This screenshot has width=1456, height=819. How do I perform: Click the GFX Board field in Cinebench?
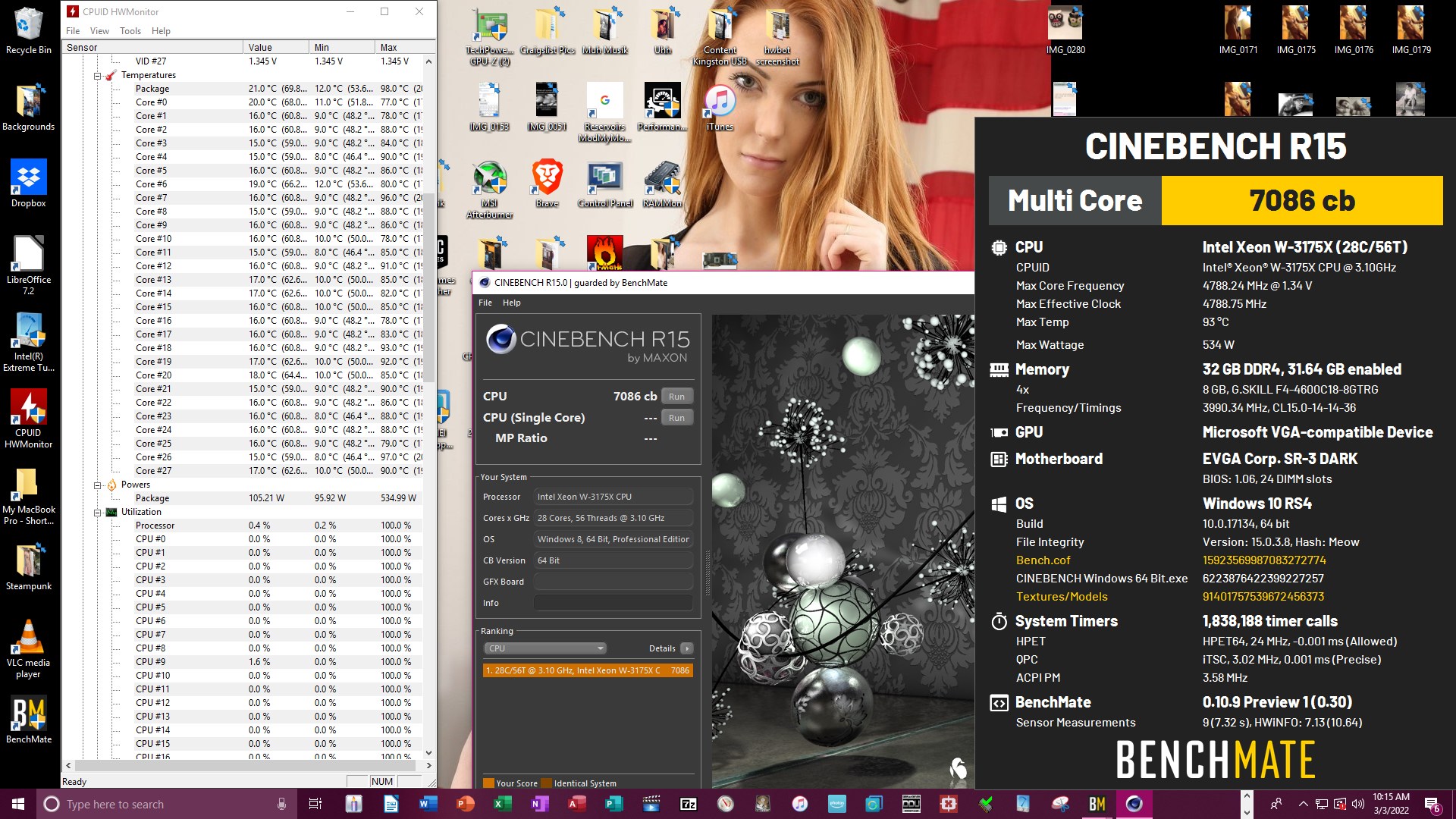[613, 582]
